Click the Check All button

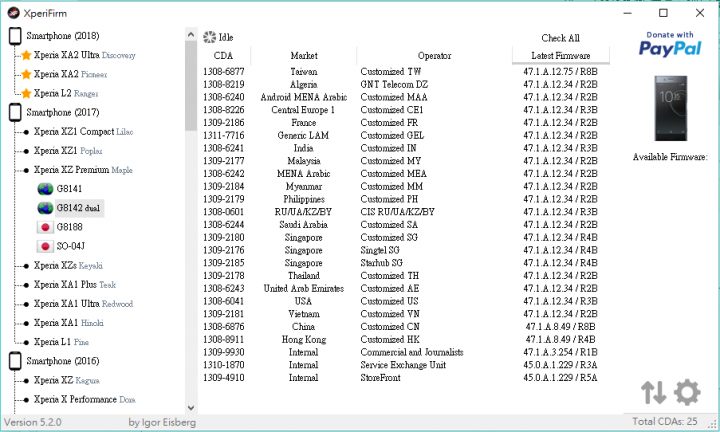click(560, 38)
